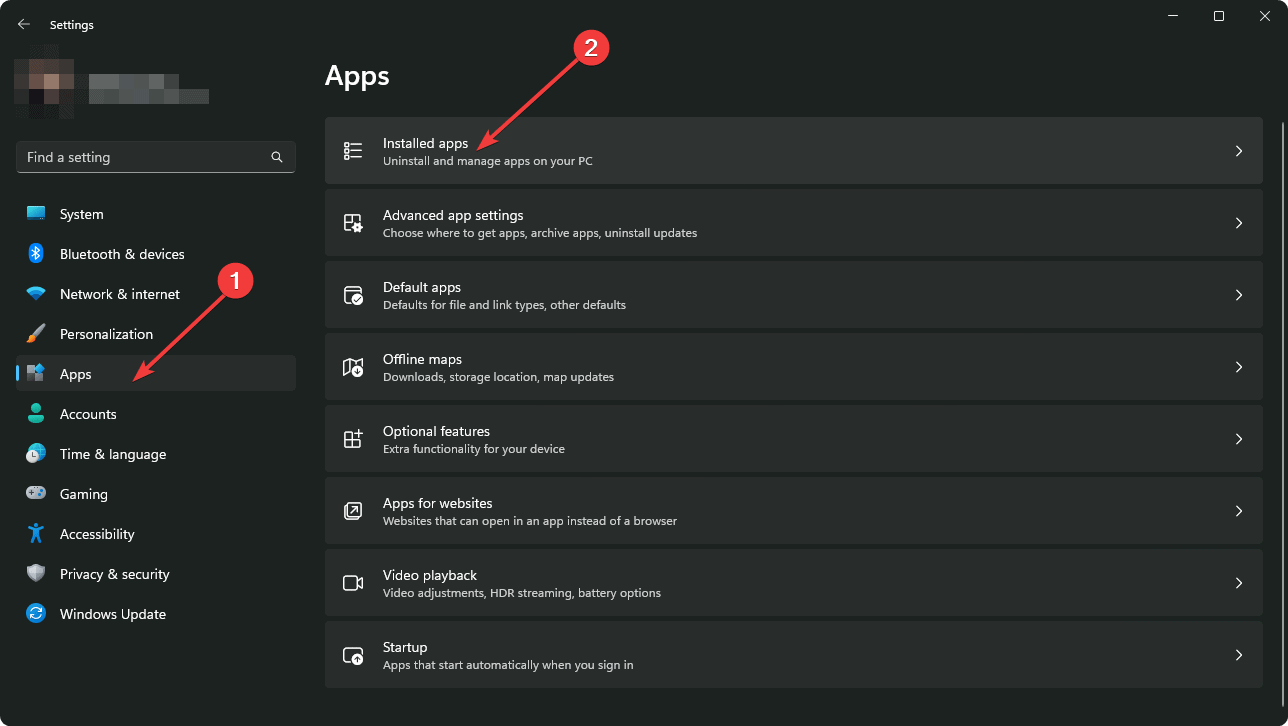The width and height of the screenshot is (1288, 726).
Task: Click 'Defaults for file and link types' description
Action: click(504, 305)
